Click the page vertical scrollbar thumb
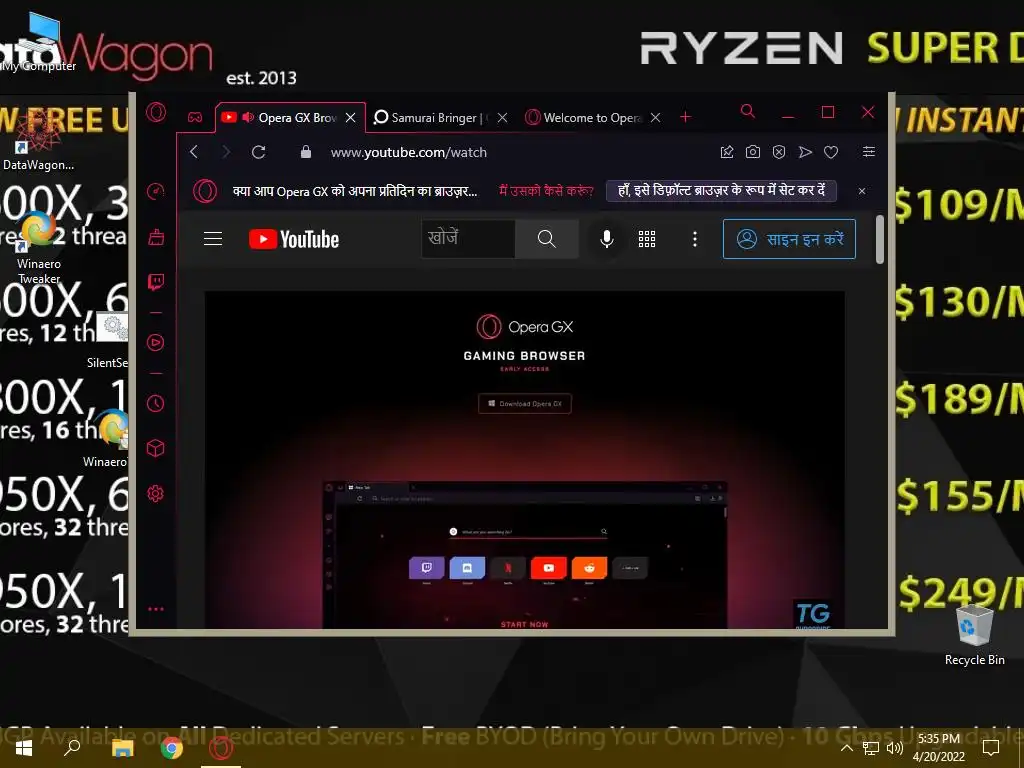This screenshot has height=768, width=1024. pos(880,239)
